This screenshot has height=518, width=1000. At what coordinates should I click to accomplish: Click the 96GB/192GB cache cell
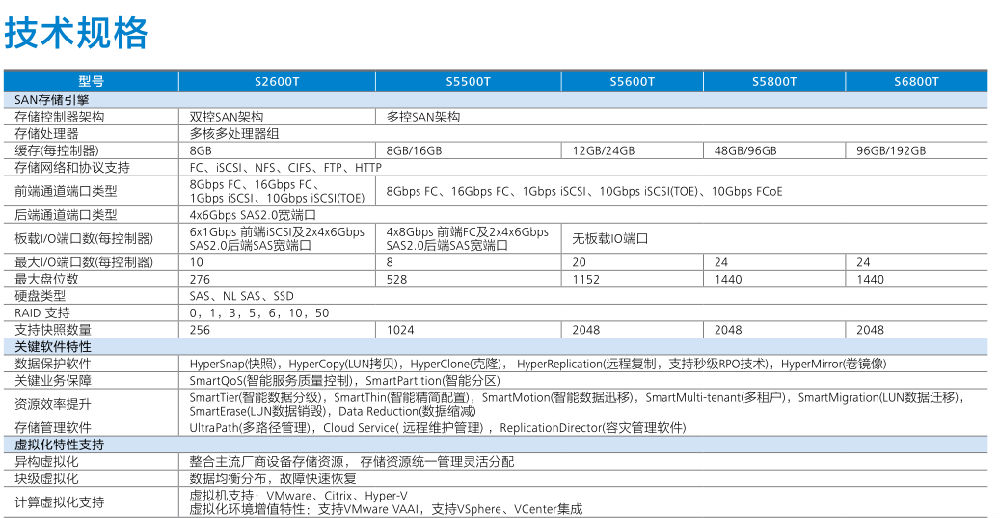point(892,150)
